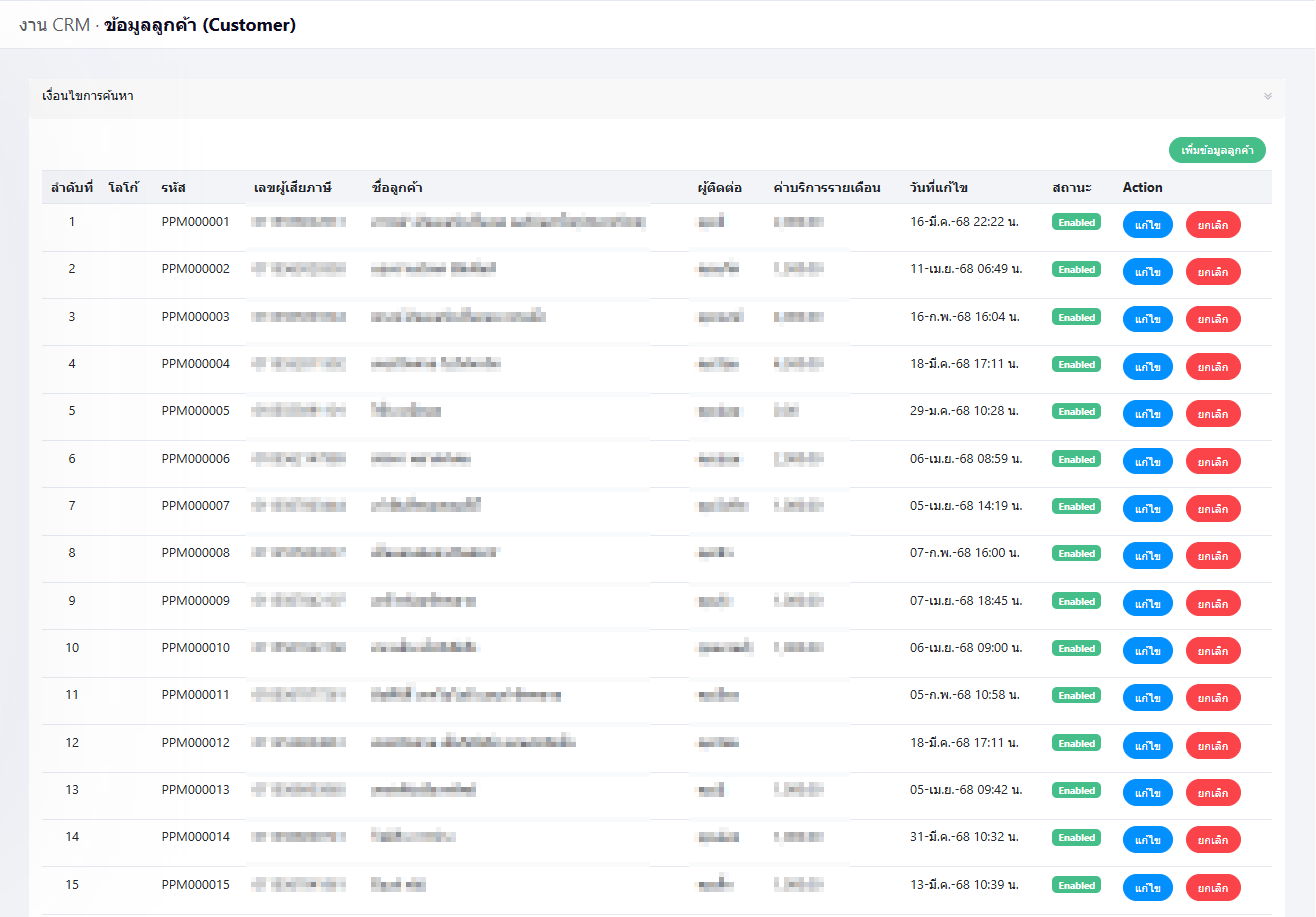The height and width of the screenshot is (917, 1316).
Task: Click the green add customer button
Action: coord(1217,150)
